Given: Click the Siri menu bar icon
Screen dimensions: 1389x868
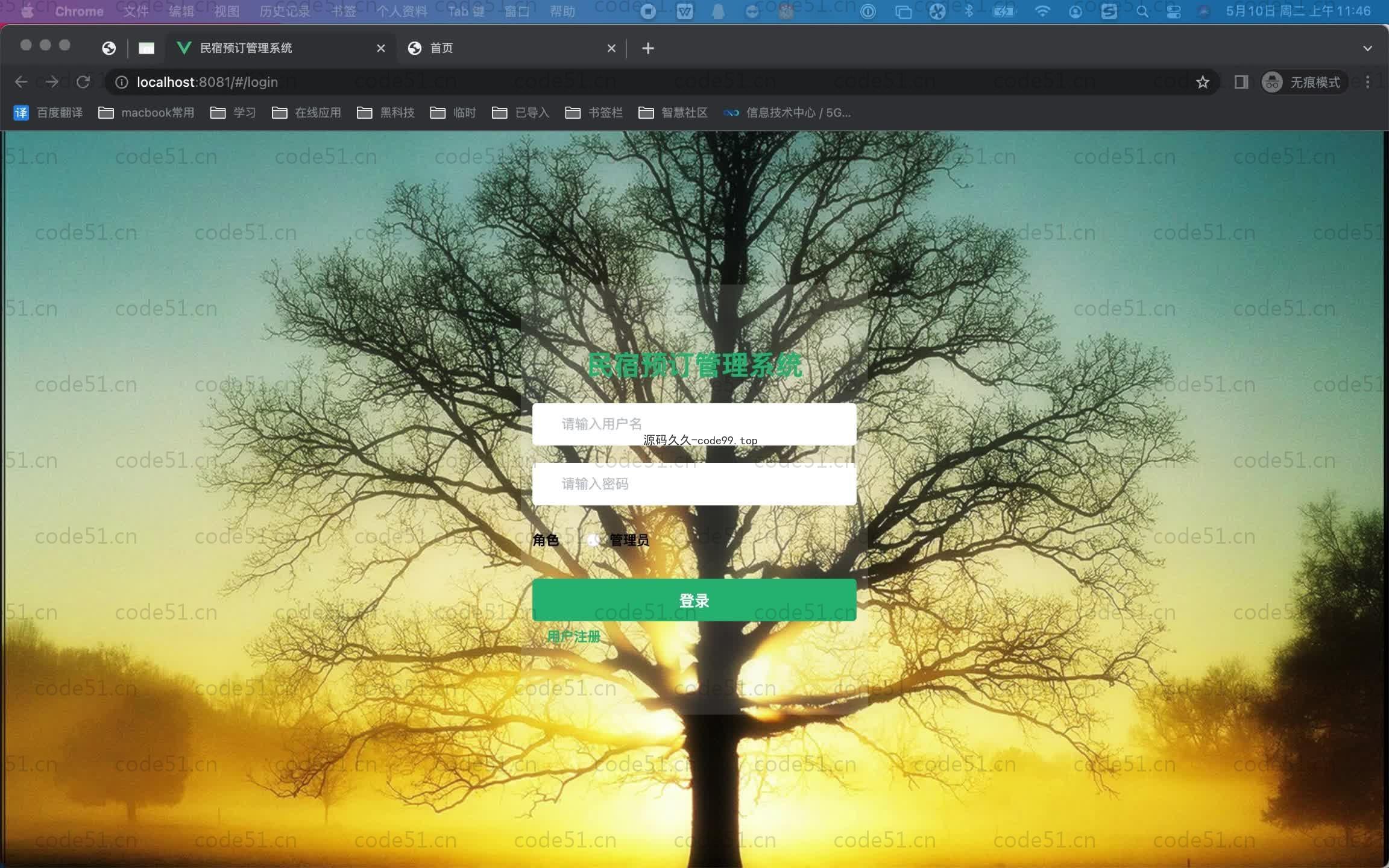Looking at the screenshot, I should pyautogui.click(x=1204, y=11).
